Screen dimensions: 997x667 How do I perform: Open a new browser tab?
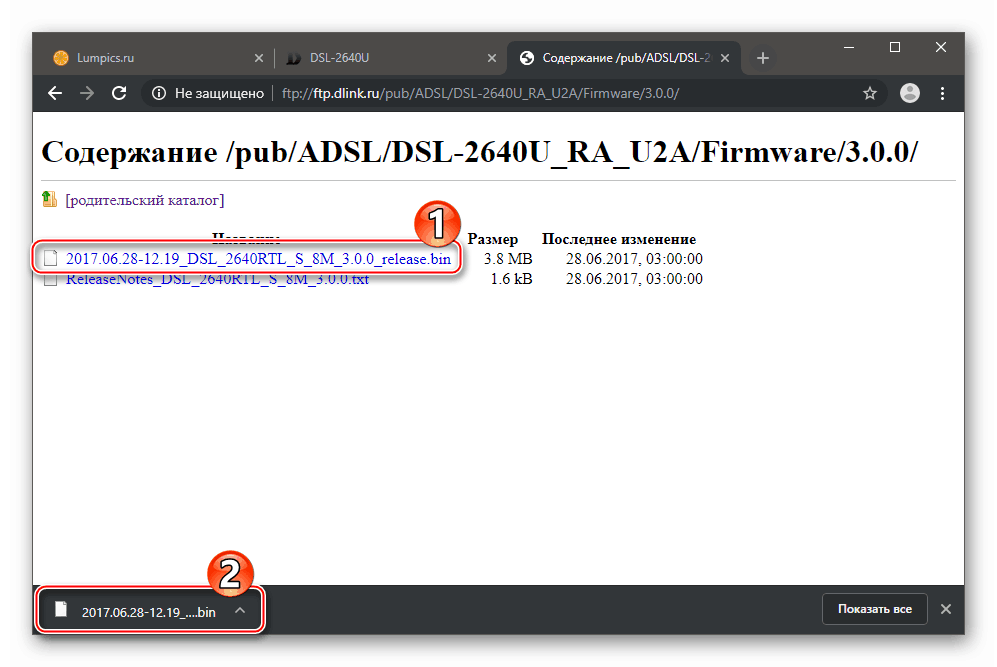(763, 58)
